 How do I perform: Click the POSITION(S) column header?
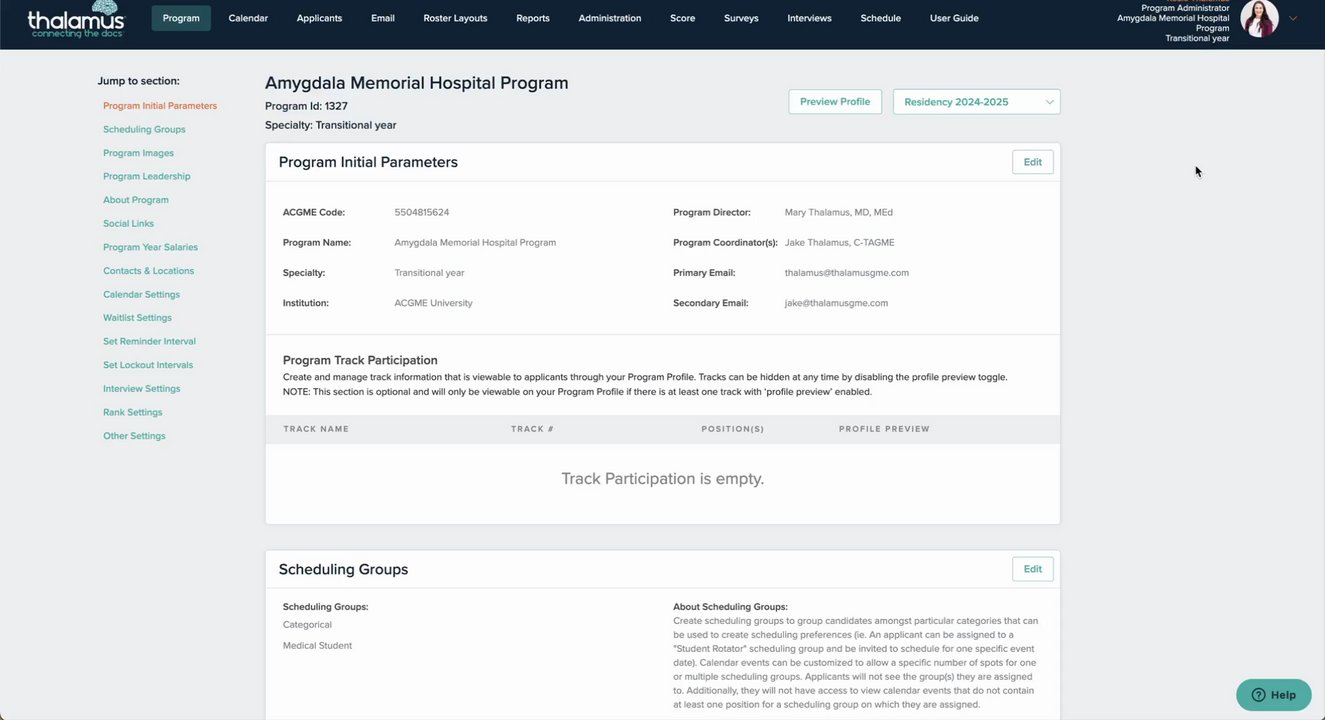coord(733,429)
